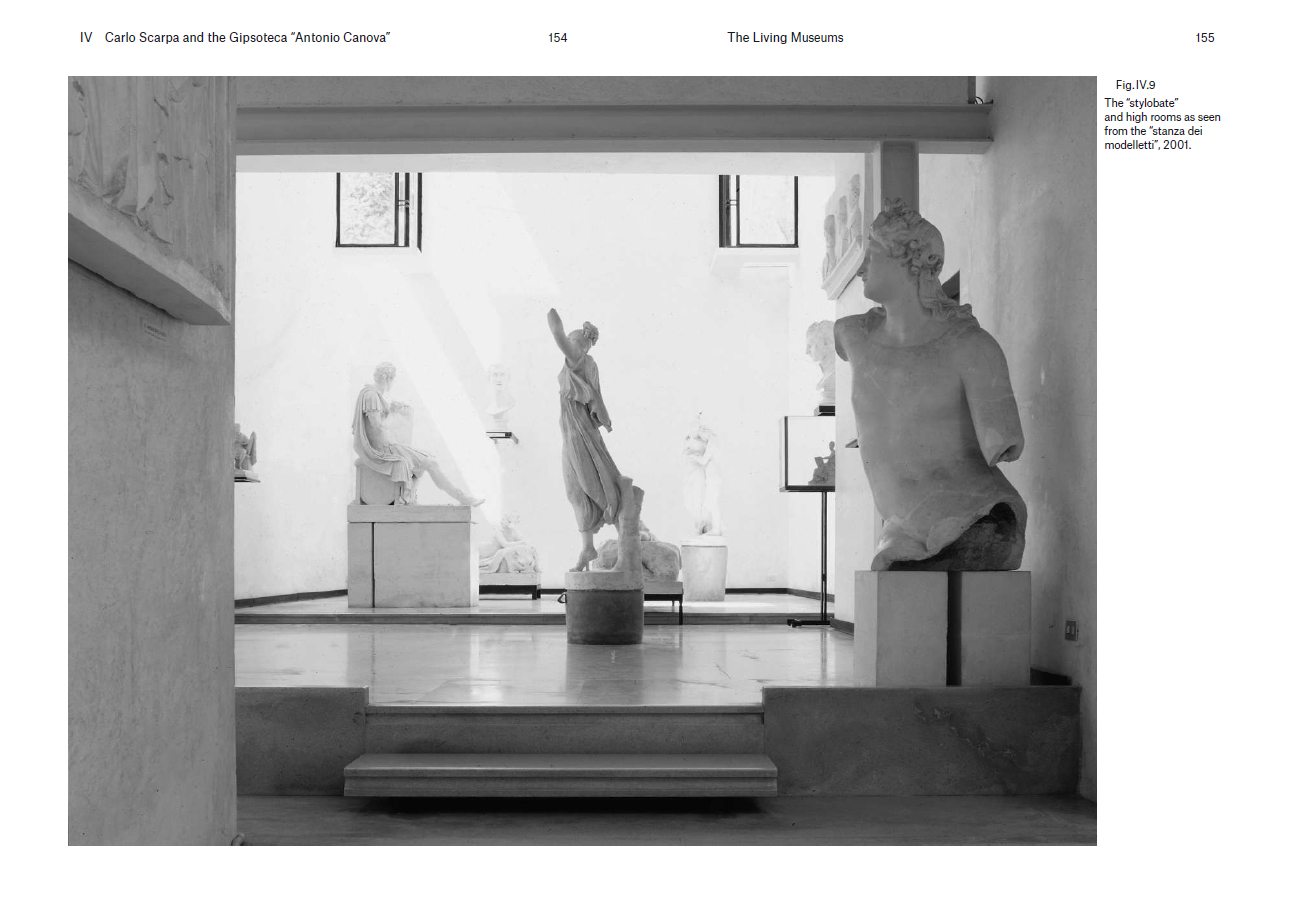1294x913 pixels.
Task: Click the left window high on the wall
Action: (x=377, y=209)
